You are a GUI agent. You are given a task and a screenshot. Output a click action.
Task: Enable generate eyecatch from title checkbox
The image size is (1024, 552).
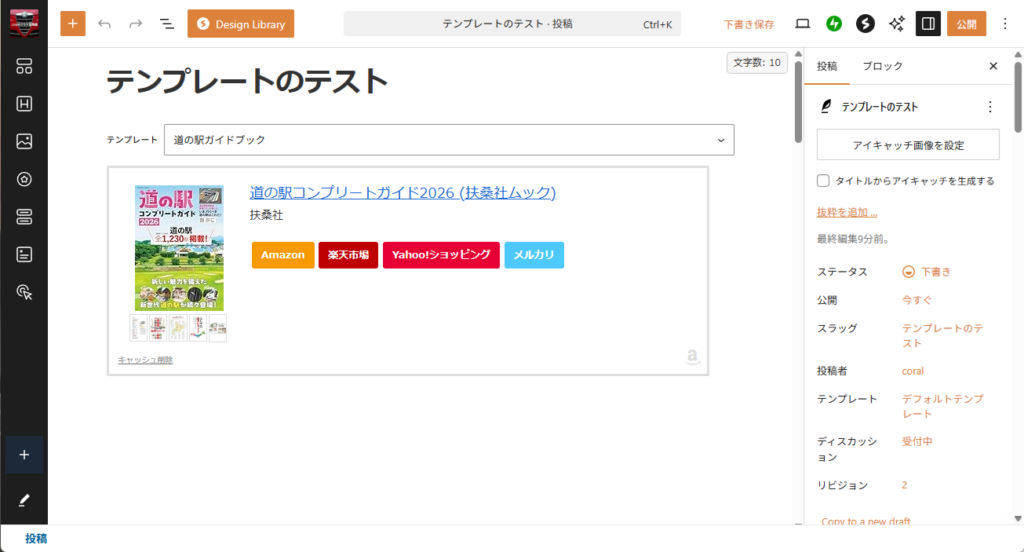pyautogui.click(x=823, y=181)
